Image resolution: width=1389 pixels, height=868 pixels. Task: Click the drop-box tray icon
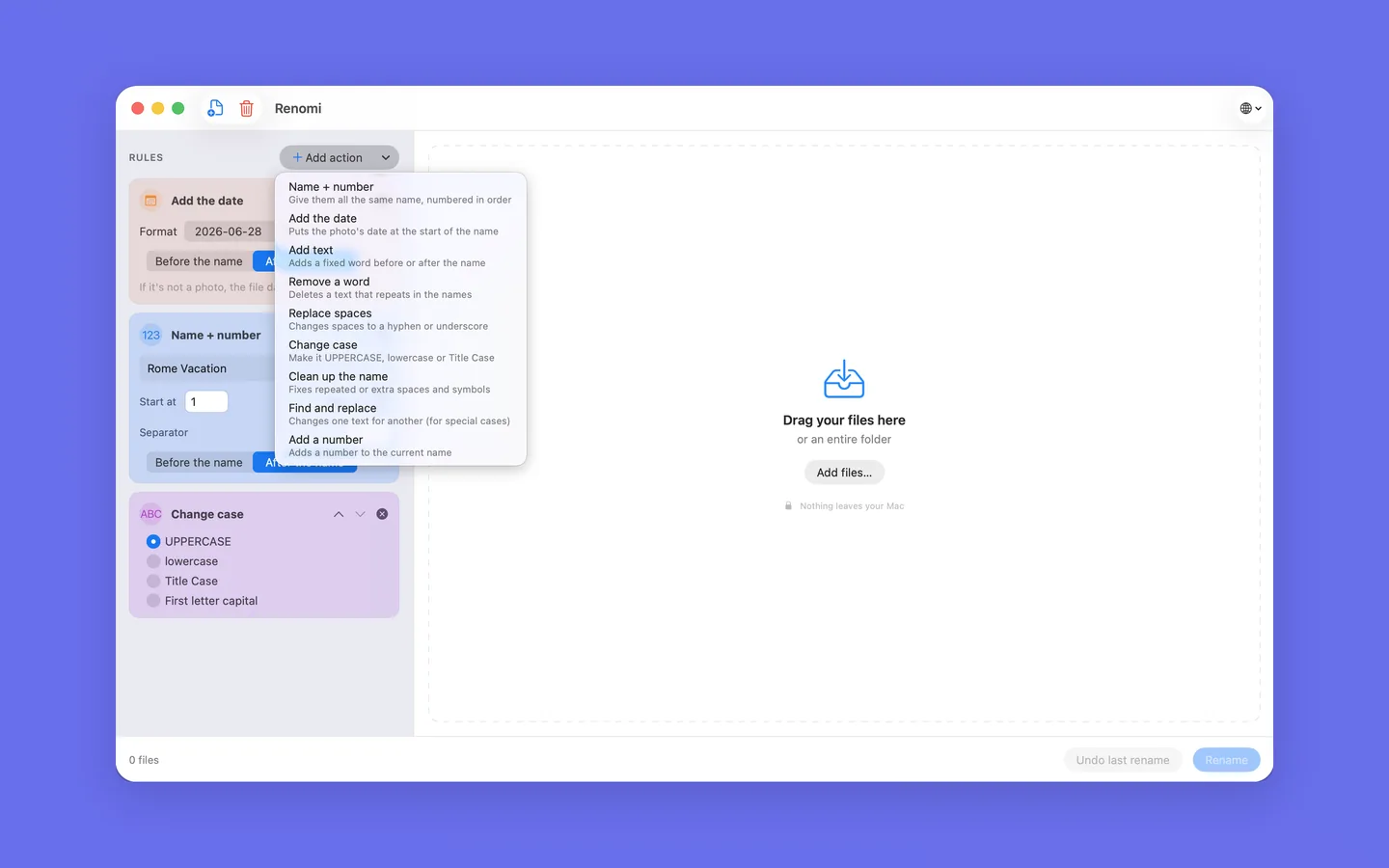(x=844, y=379)
